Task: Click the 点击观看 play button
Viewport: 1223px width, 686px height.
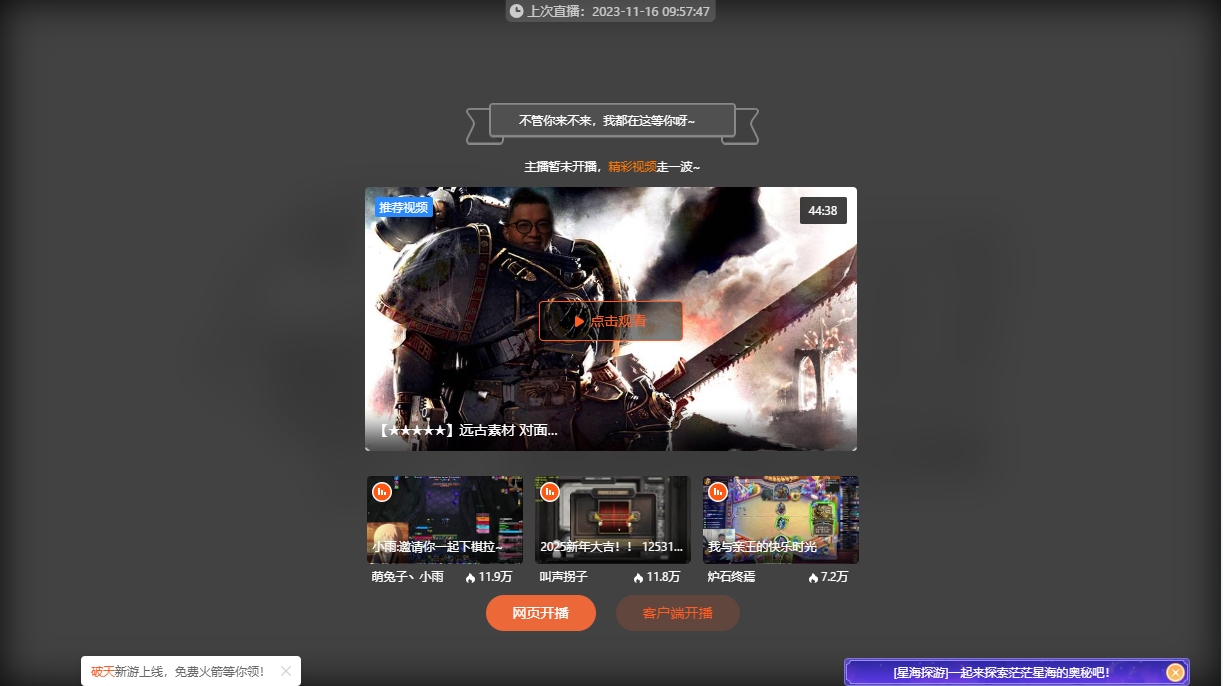Action: point(611,321)
